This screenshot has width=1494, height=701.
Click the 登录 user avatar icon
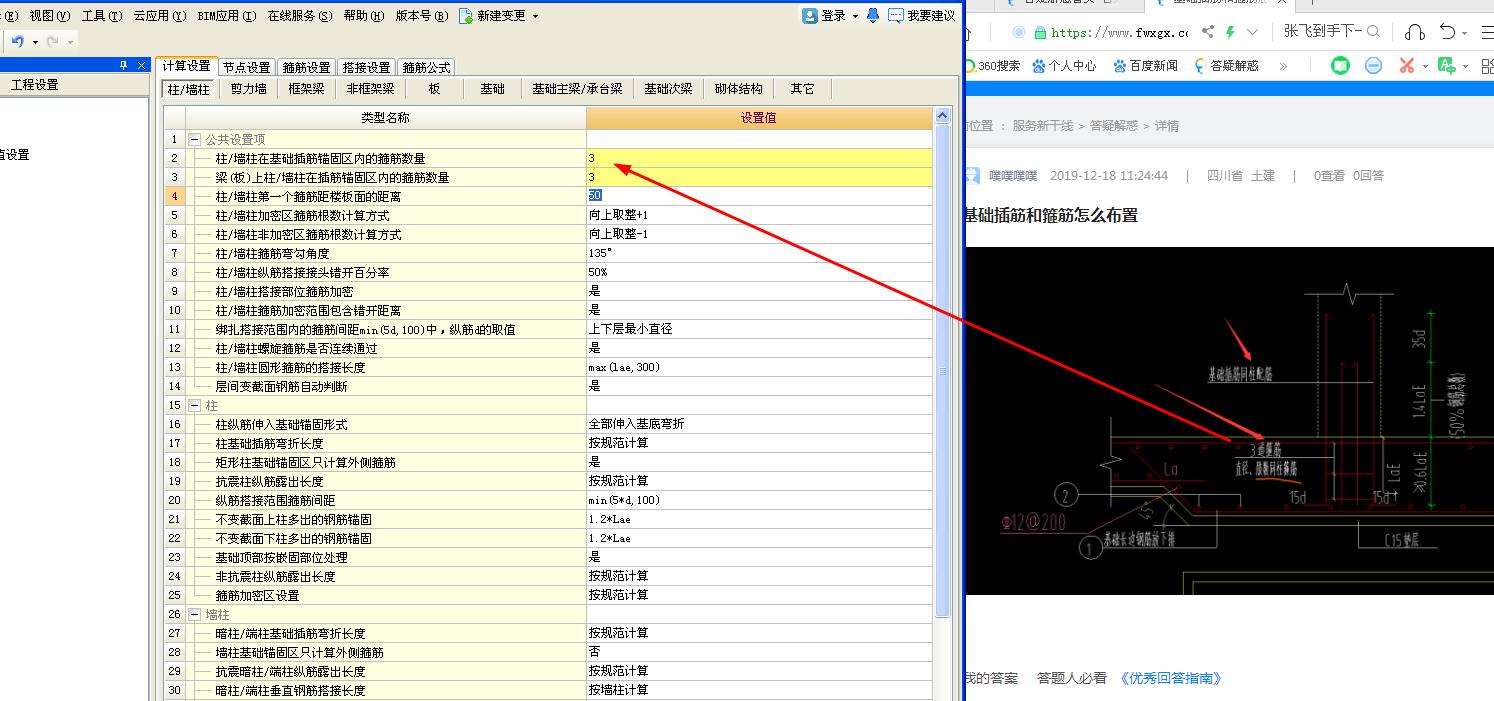810,15
